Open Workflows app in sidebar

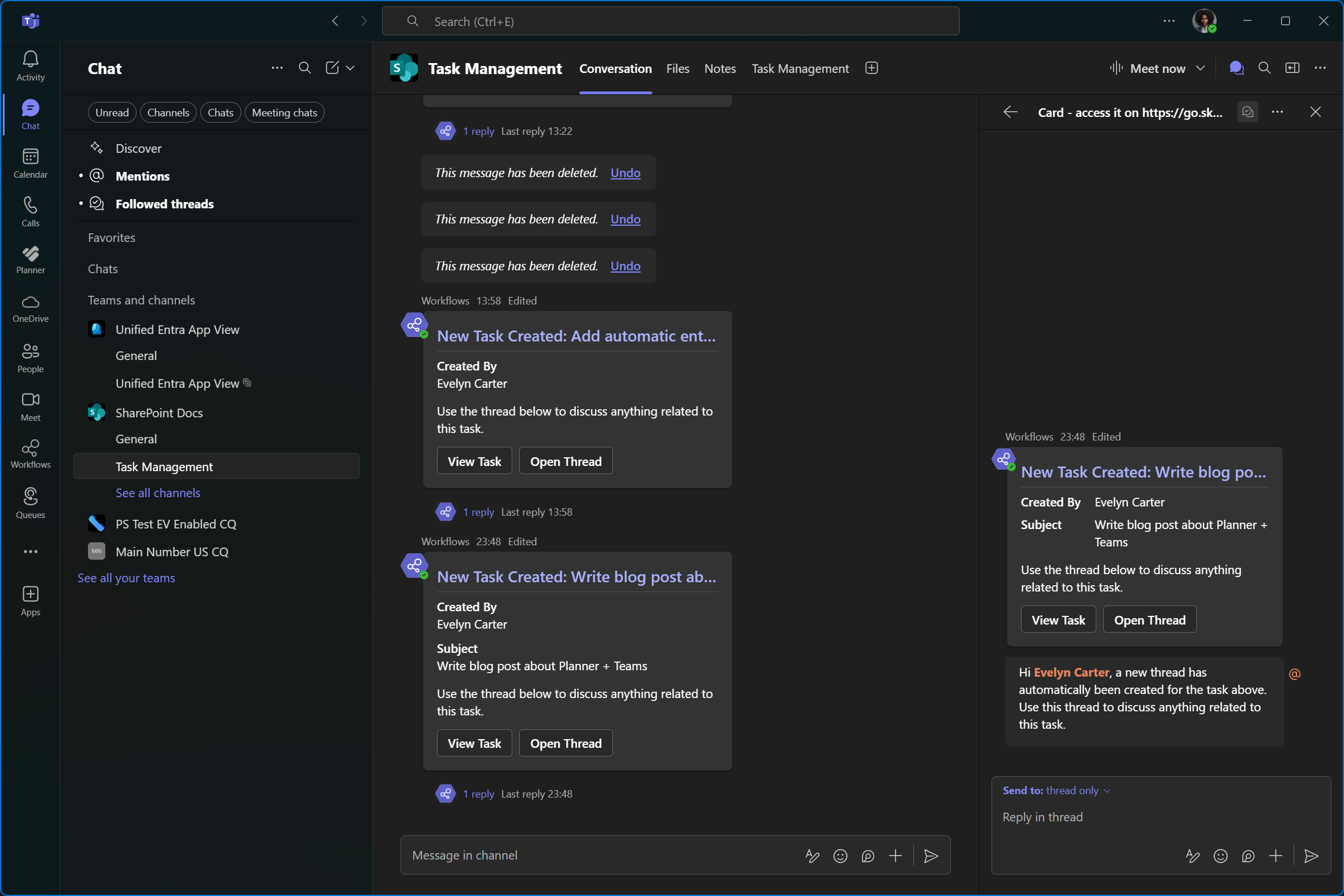click(30, 454)
